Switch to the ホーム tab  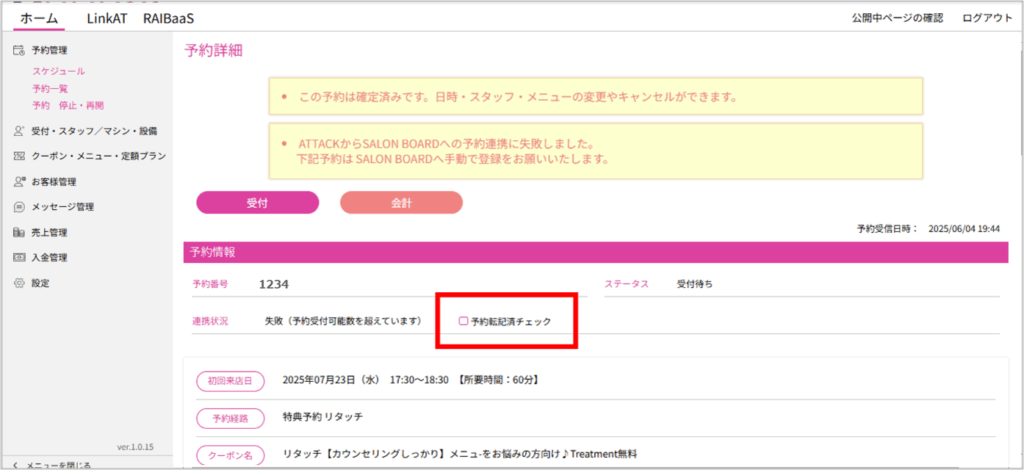(x=39, y=18)
